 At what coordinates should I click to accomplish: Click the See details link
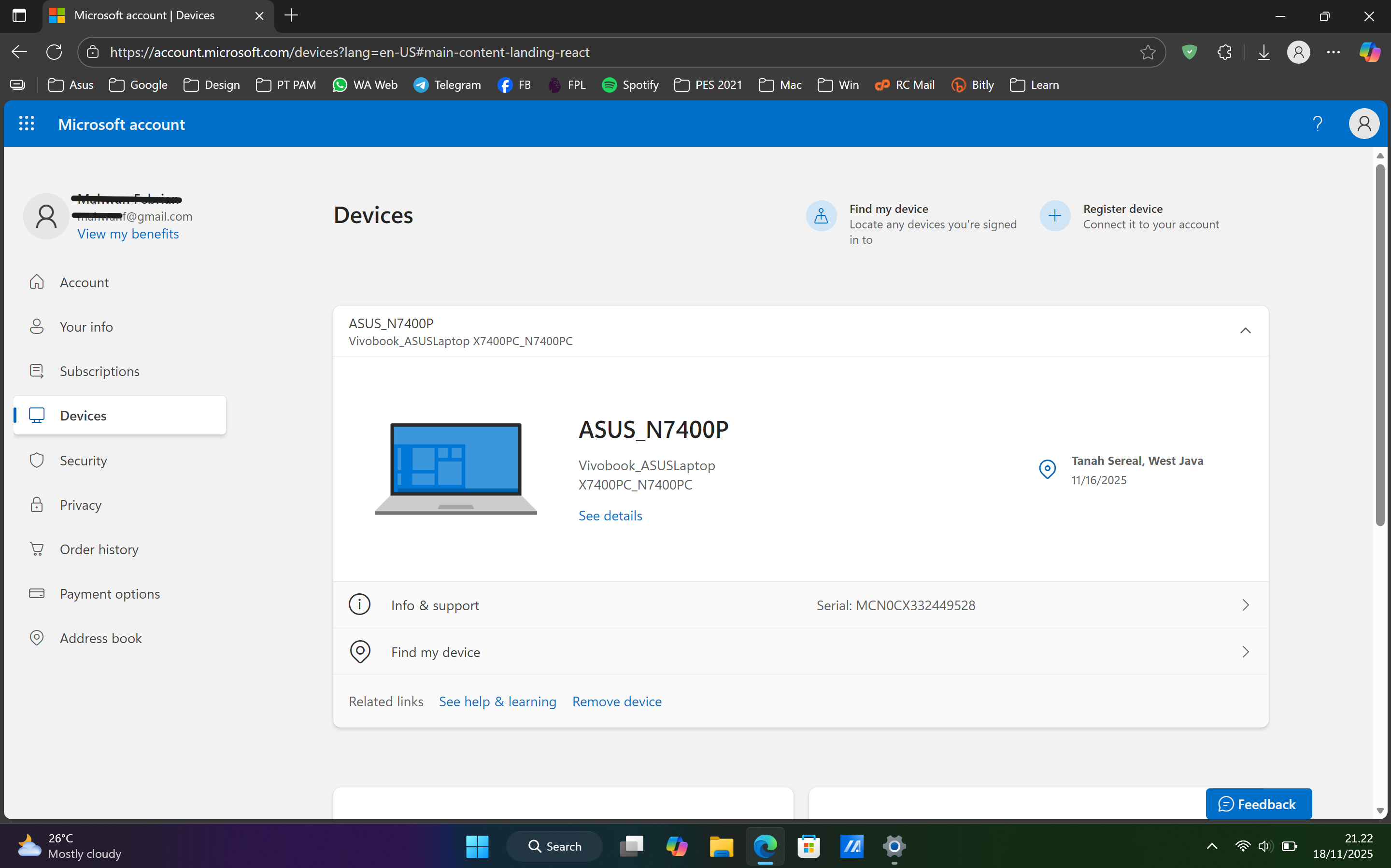[x=610, y=515]
